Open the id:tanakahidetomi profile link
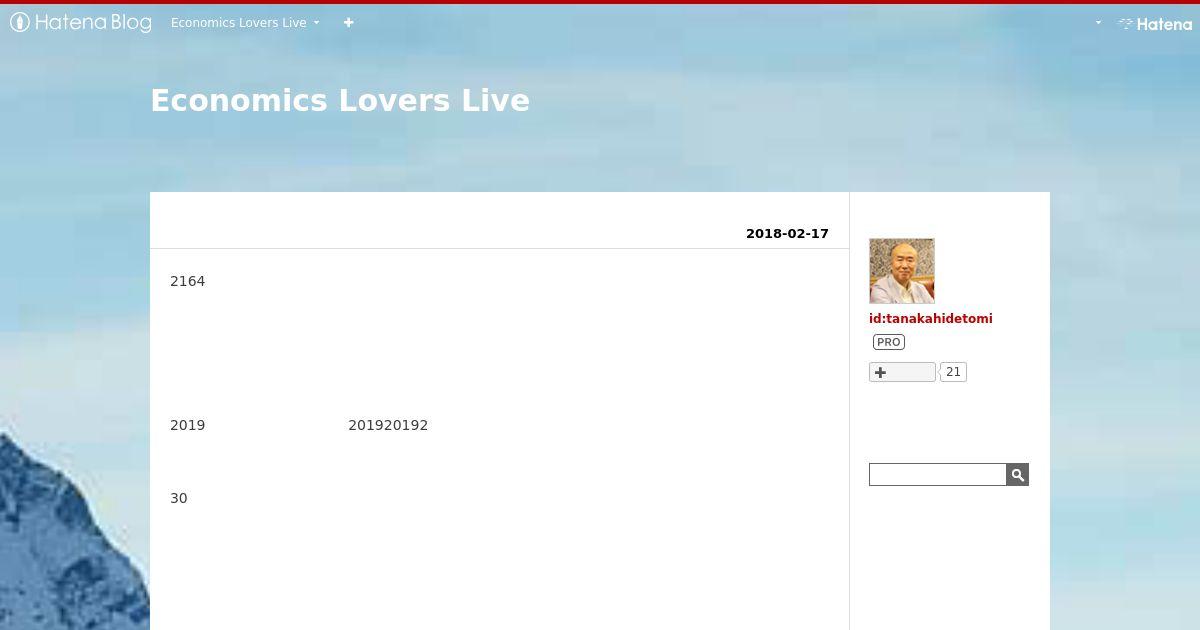Viewport: 1200px width, 630px height. coord(931,318)
